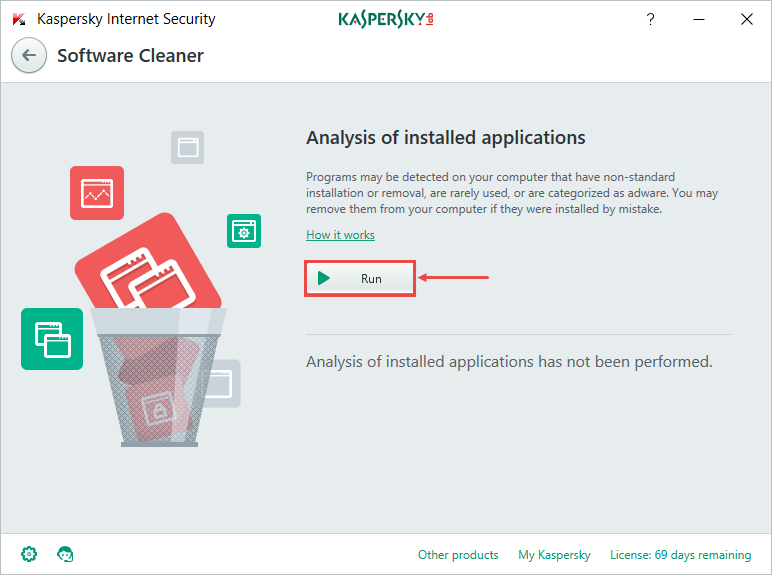Viewport: 772px width, 575px height.
Task: Open the How it works link
Action: 340,235
